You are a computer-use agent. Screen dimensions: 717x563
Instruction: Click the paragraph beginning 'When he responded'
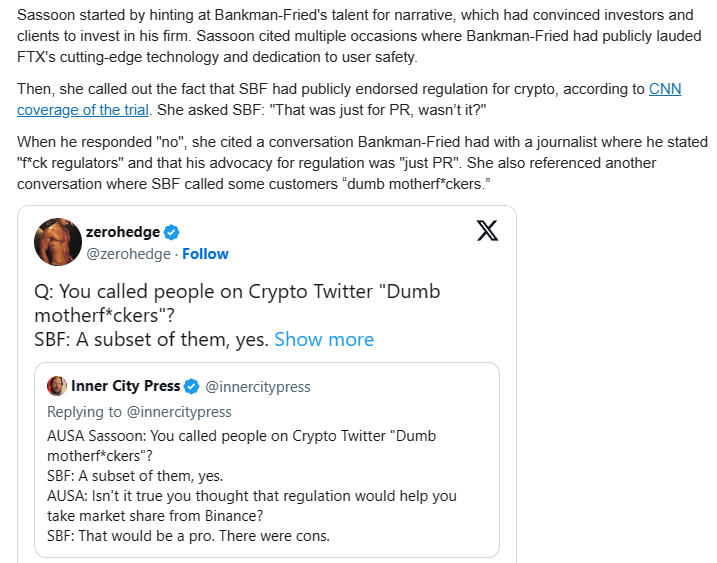coord(362,163)
